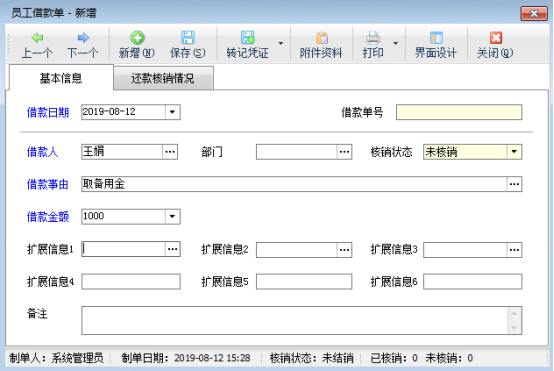Open 附件资料 attachments icon
Screen dimensions: 554x371
[x=321, y=37]
